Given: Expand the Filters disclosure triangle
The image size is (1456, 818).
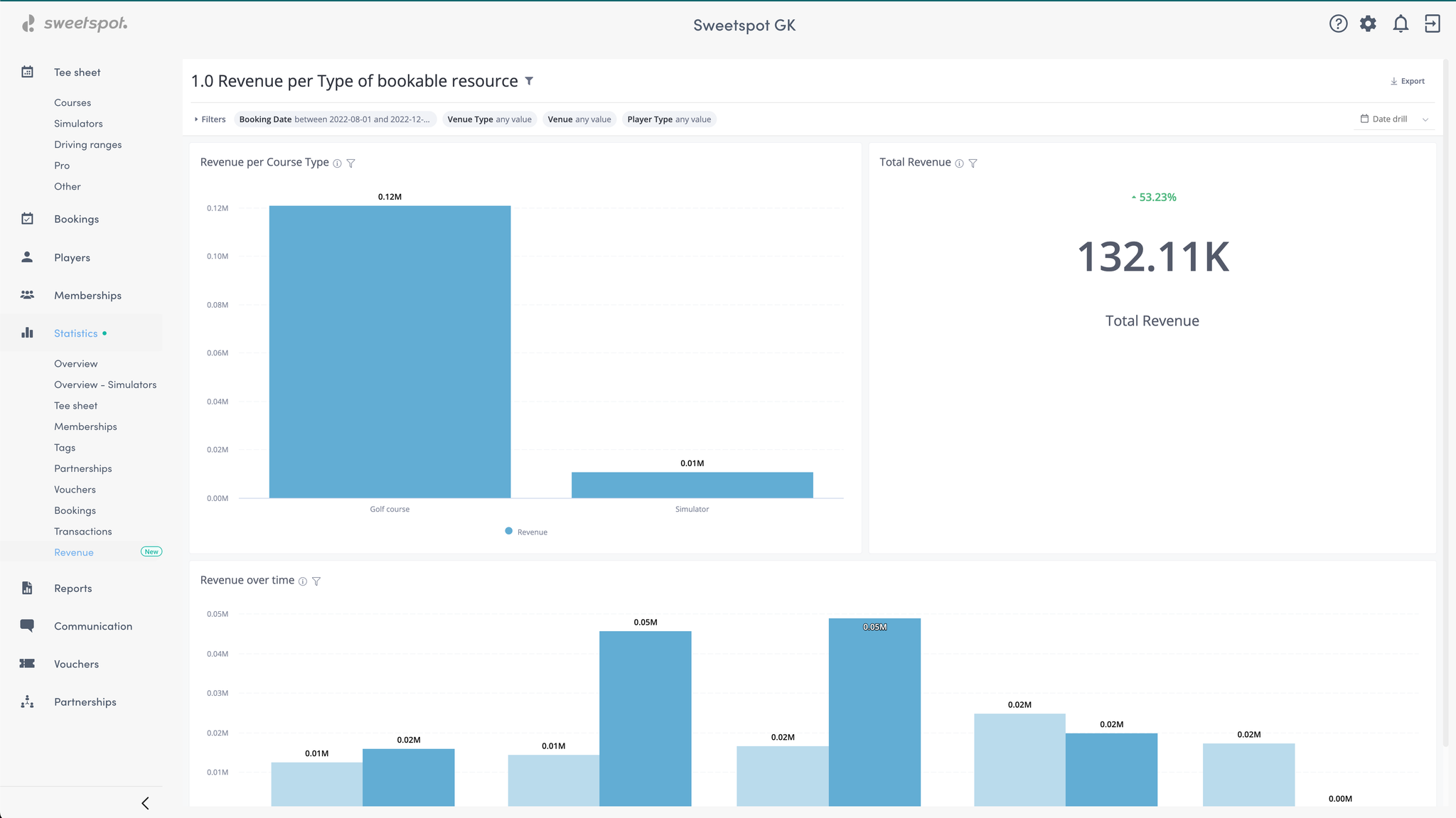Looking at the screenshot, I should 196,119.
